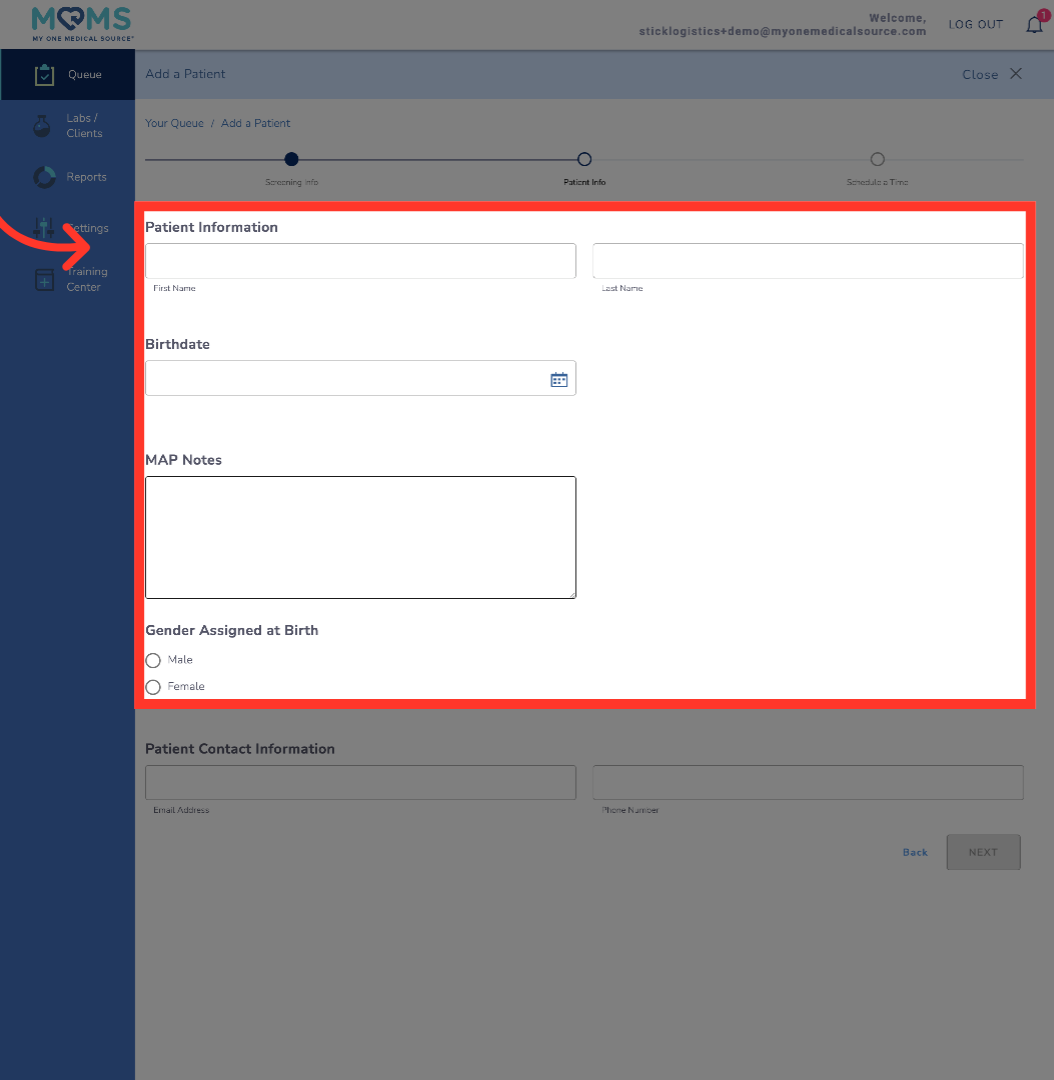Open the notifications bell icon
The height and width of the screenshot is (1080, 1054).
click(x=1033, y=24)
